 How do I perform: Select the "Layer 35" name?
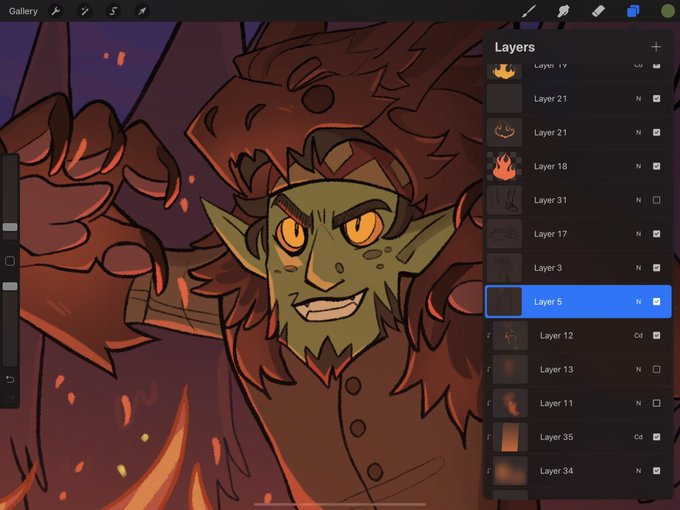556,437
